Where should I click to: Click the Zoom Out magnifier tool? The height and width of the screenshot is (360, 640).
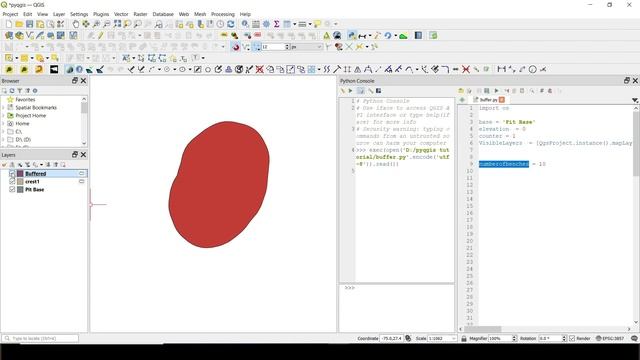click(107, 24)
